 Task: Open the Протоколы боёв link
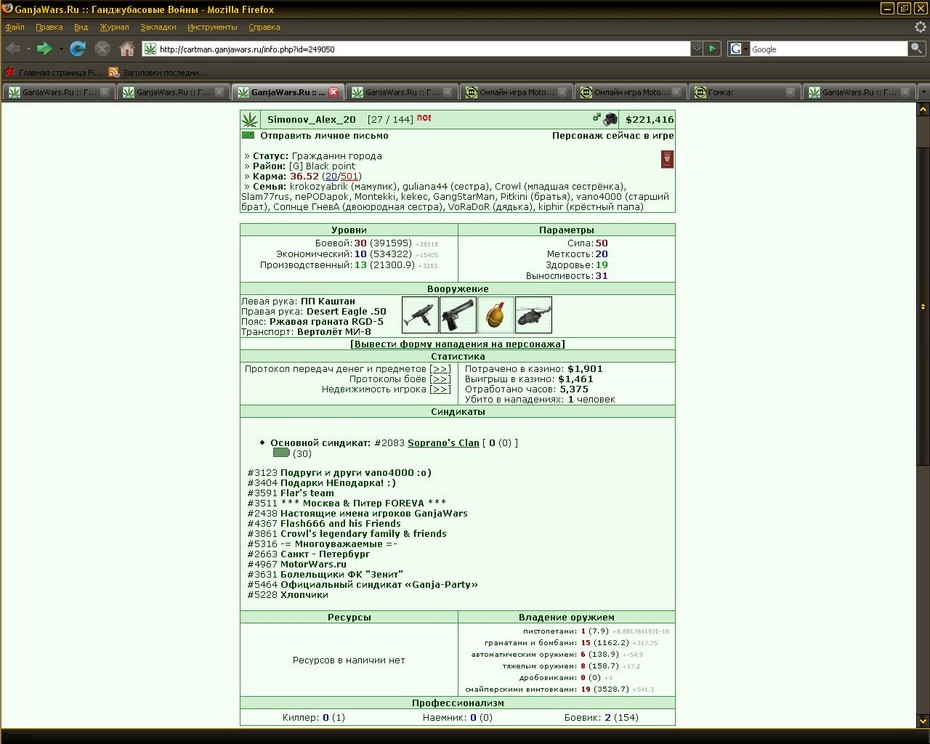click(x=440, y=379)
